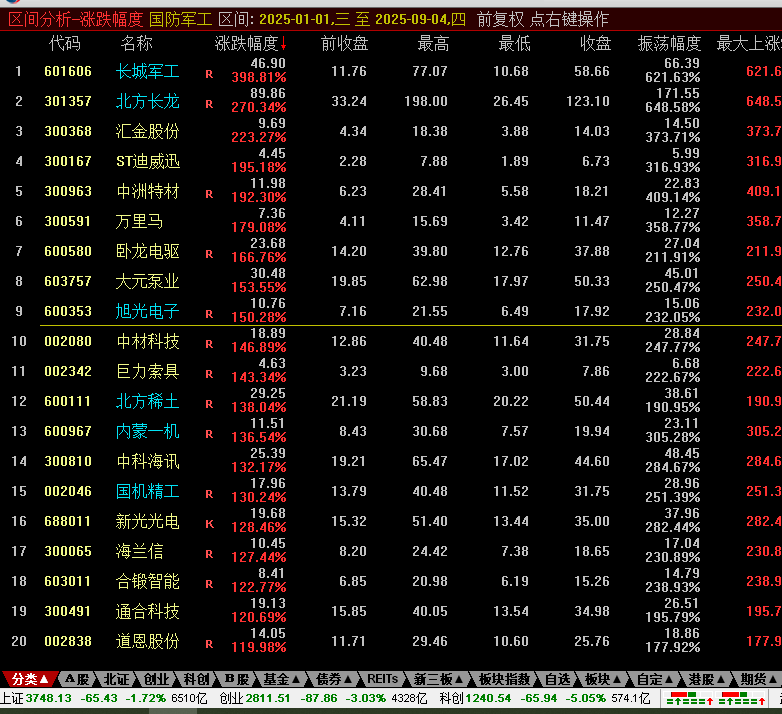Switch to the 北证 tab
Viewport: 782px width, 714px height.
pyautogui.click(x=116, y=679)
